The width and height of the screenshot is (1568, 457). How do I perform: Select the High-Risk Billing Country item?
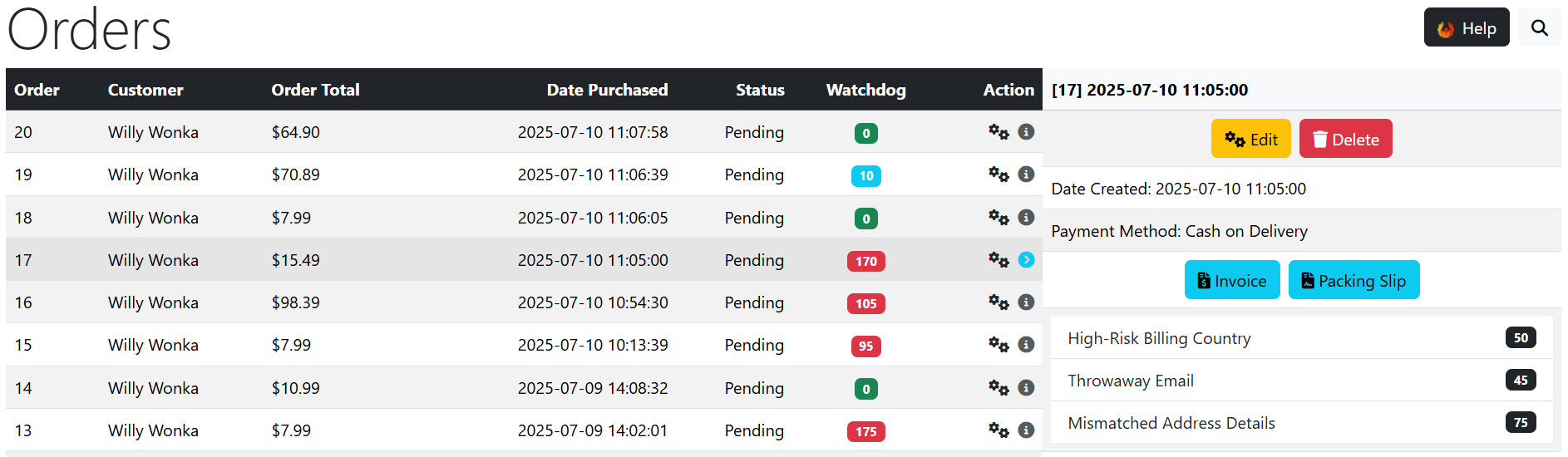coord(1301,338)
